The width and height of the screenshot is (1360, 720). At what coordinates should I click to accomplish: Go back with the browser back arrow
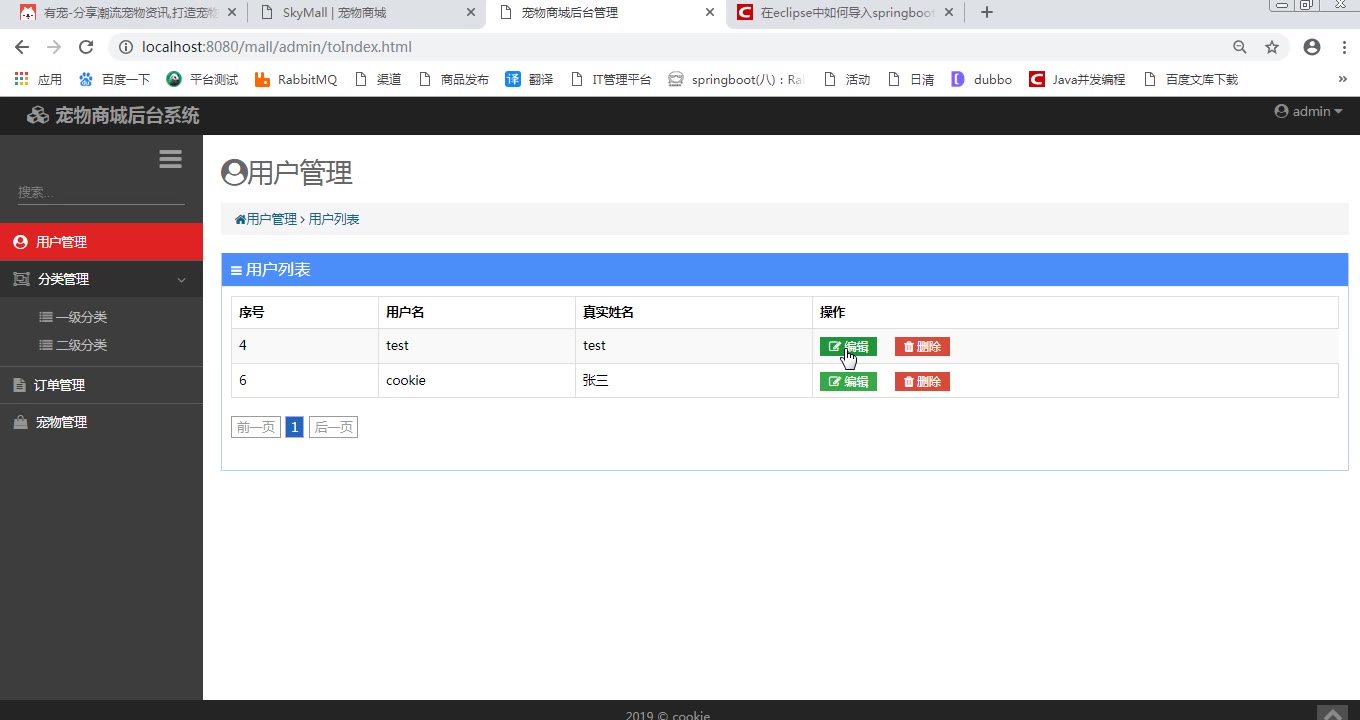(x=22, y=47)
